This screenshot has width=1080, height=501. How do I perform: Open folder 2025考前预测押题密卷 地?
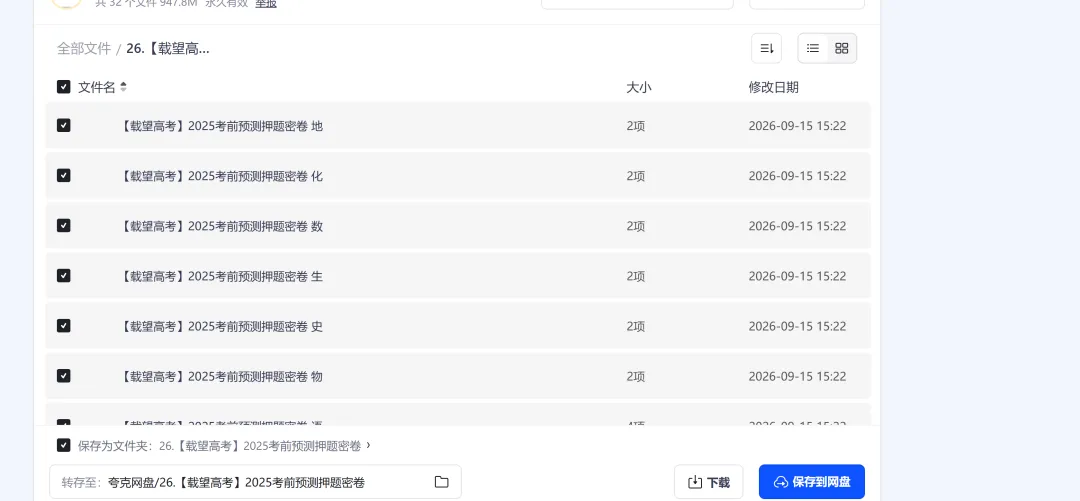[221, 126]
